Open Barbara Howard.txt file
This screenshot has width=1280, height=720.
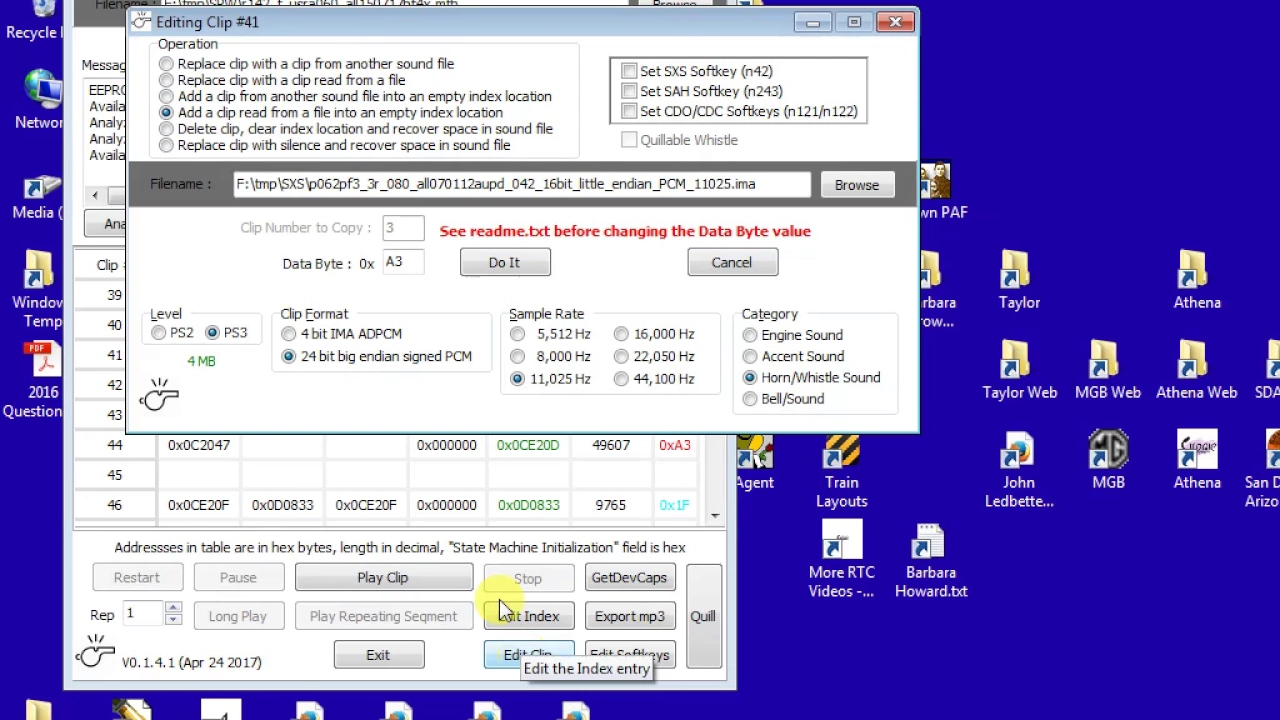tap(930, 562)
